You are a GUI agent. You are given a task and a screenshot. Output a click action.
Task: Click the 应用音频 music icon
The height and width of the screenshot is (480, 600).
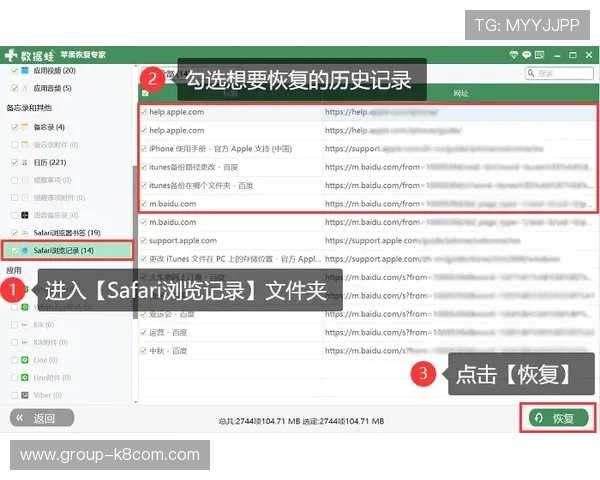[25, 88]
